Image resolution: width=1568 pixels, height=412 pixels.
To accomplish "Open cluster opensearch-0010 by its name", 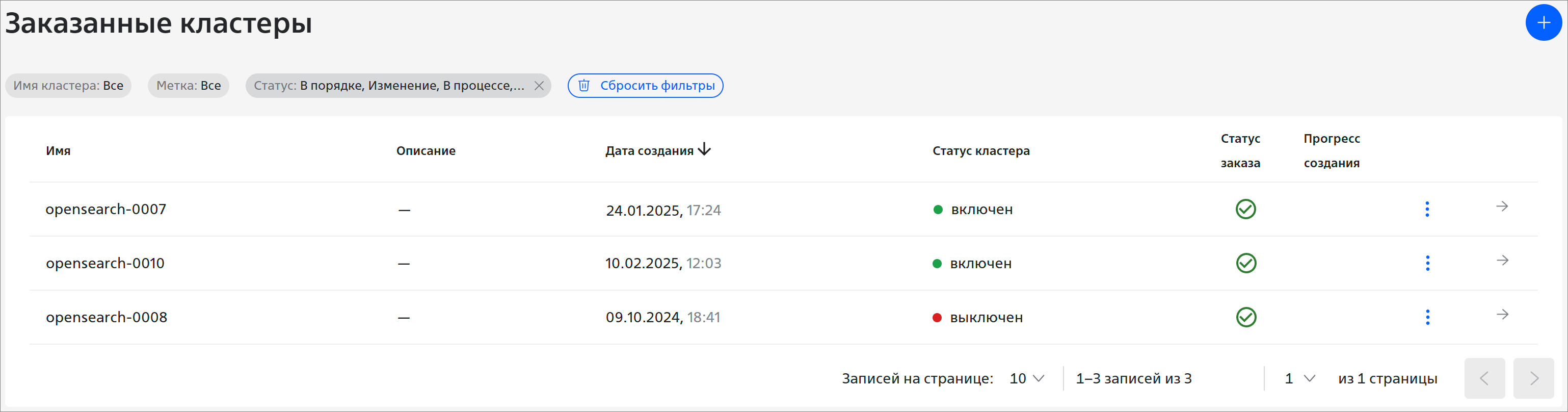I will [105, 263].
